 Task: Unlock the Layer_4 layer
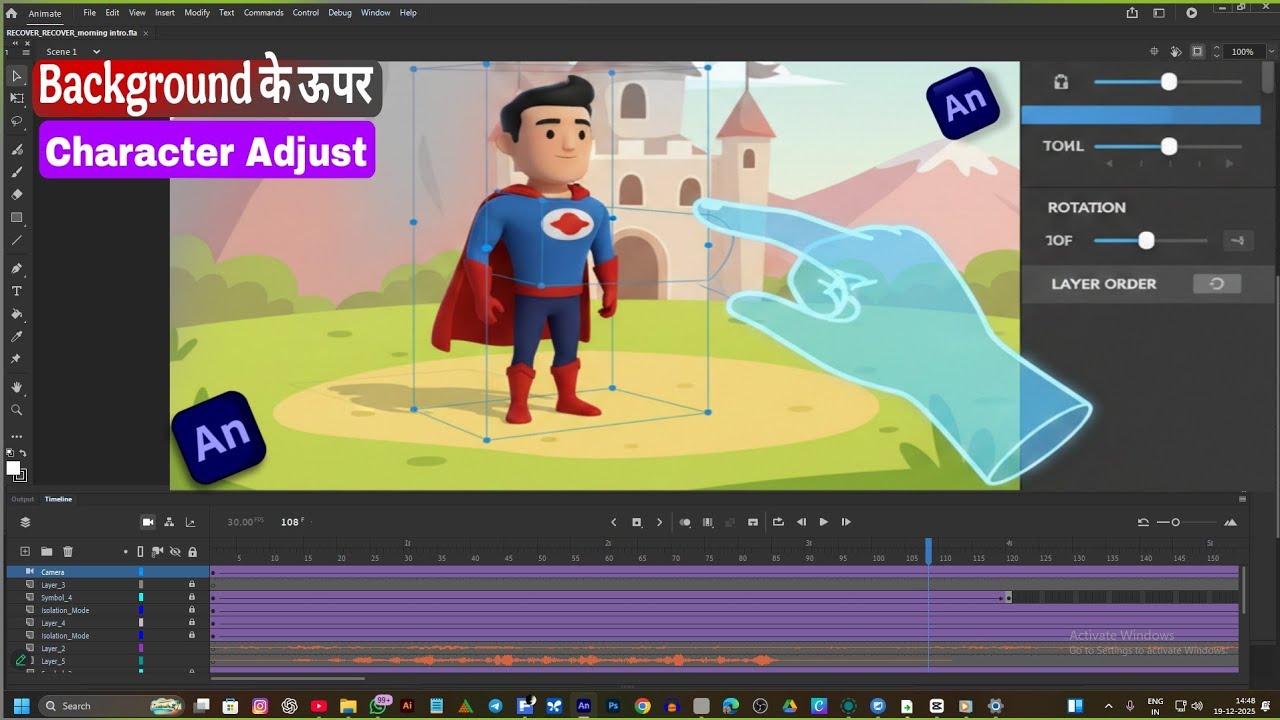(x=192, y=622)
